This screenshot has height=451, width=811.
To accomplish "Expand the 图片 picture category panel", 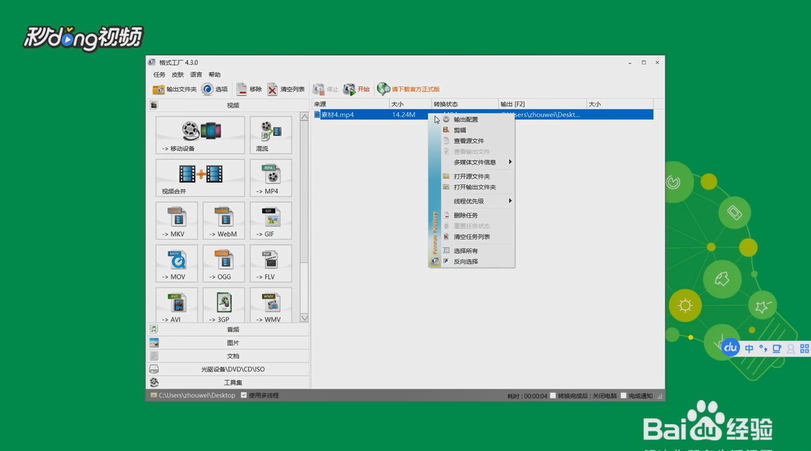I will [x=228, y=342].
